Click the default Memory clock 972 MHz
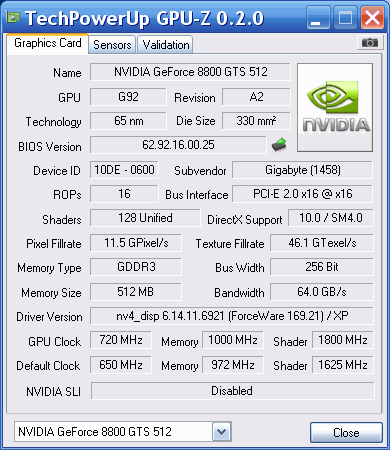This screenshot has width=390, height=450. (x=233, y=365)
